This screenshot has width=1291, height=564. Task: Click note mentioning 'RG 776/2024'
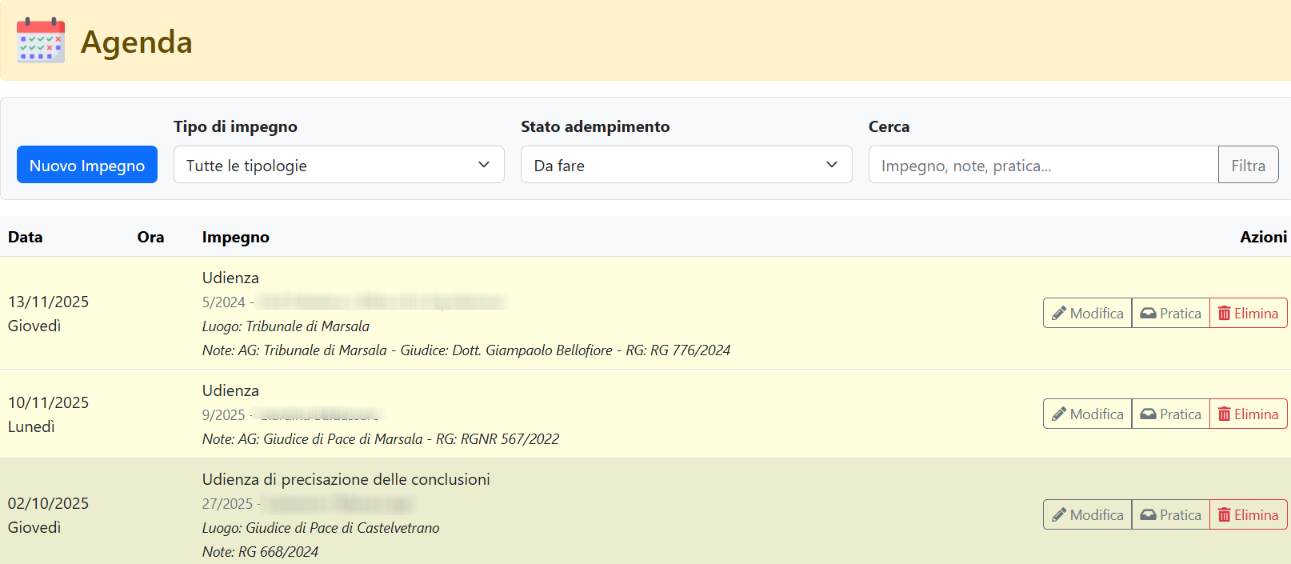(x=466, y=350)
